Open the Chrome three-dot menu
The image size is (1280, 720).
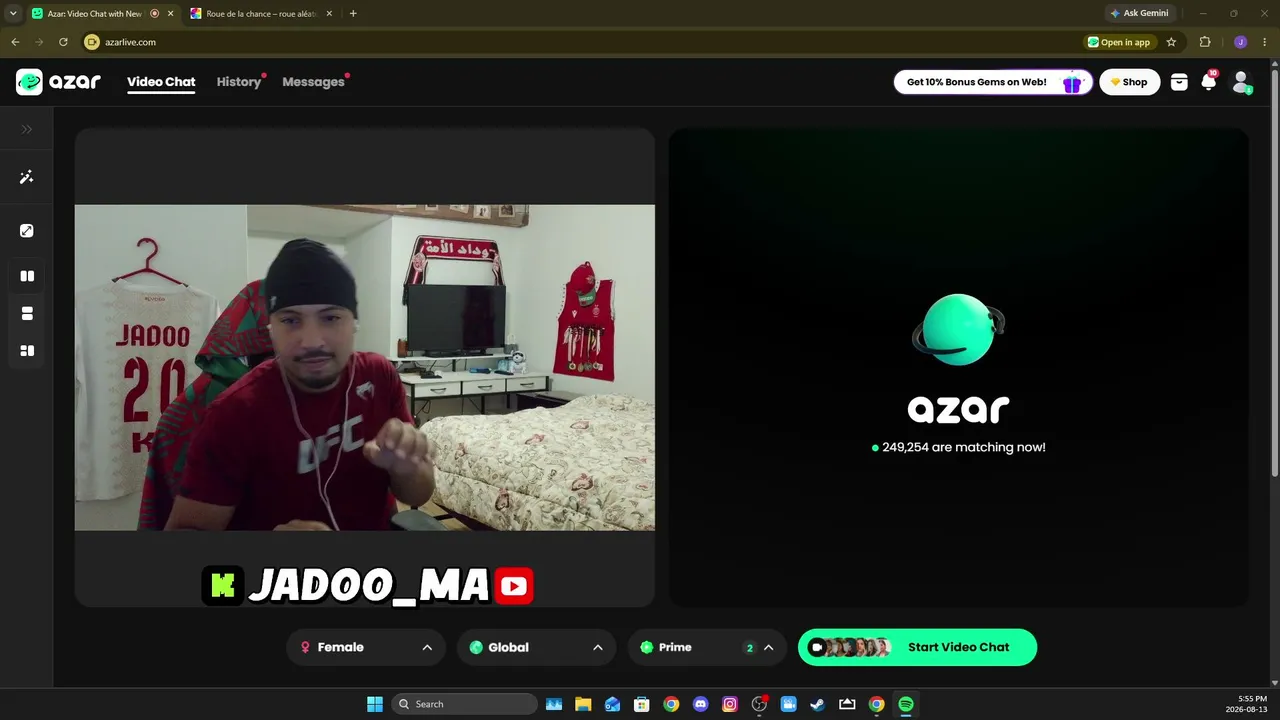(1263, 42)
